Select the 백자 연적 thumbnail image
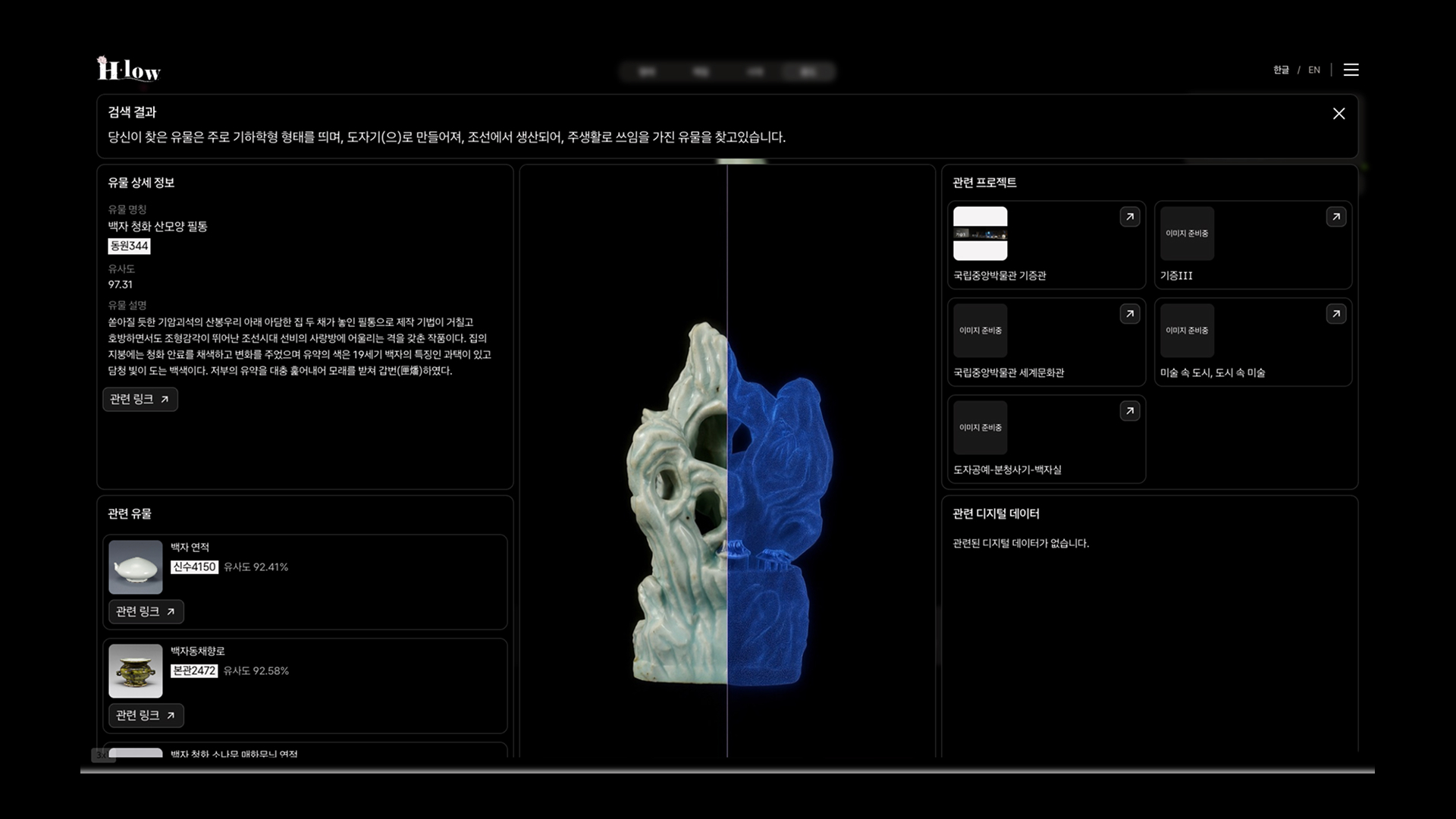 pyautogui.click(x=136, y=567)
